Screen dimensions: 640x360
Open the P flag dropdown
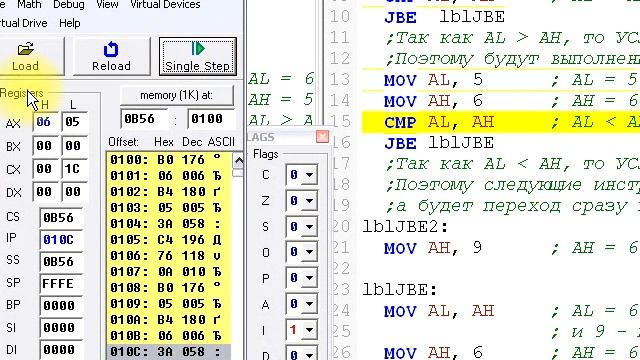[309, 278]
